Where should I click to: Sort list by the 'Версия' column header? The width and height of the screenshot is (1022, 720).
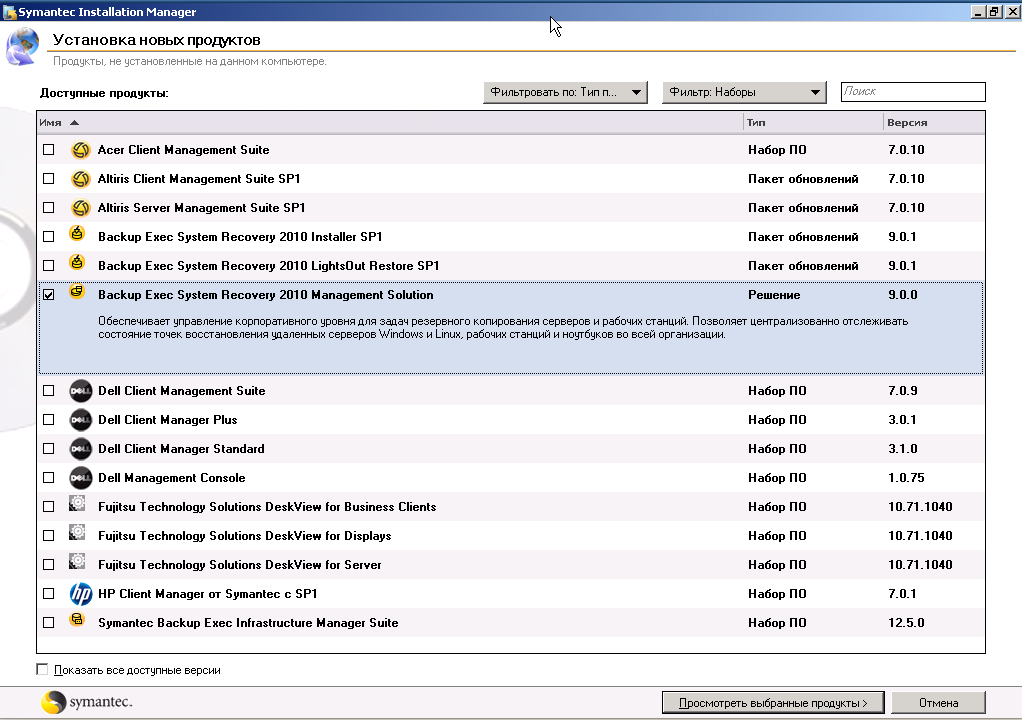click(x=934, y=122)
